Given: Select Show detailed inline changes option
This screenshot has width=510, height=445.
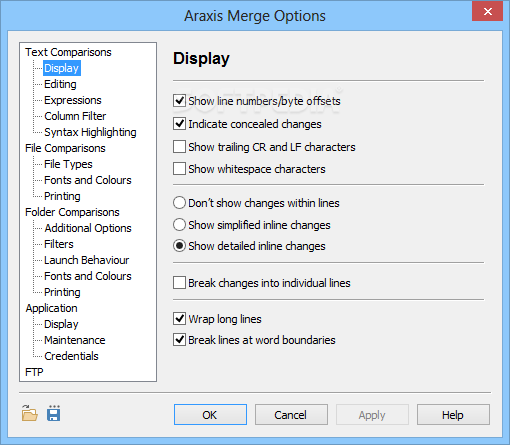Looking at the screenshot, I should coord(179,246).
